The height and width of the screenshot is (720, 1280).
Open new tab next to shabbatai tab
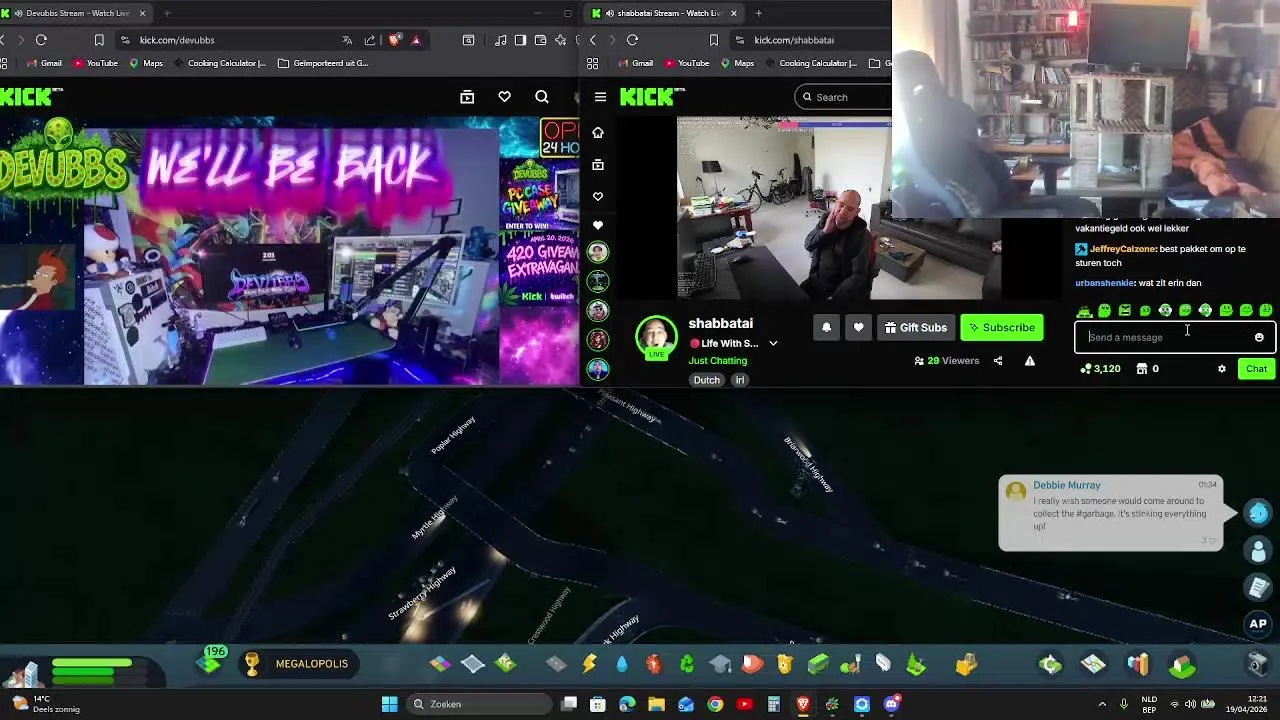tap(758, 13)
